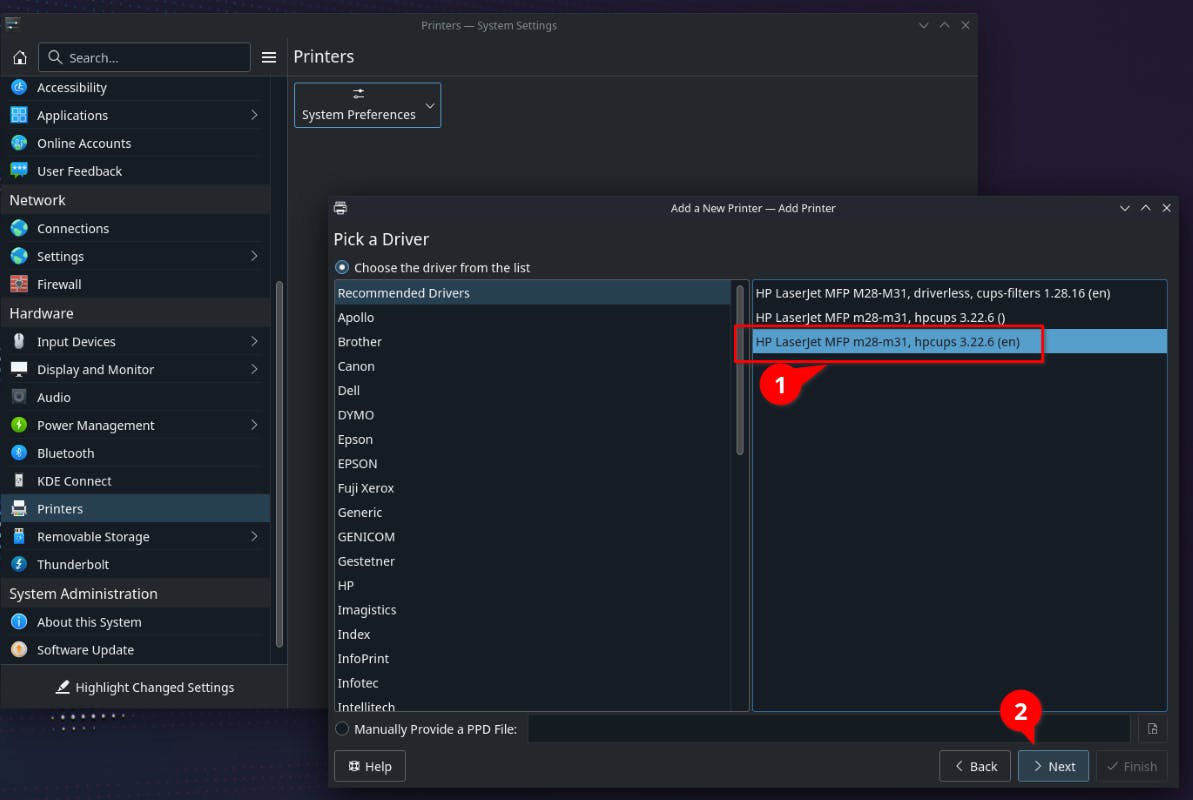Click the System Settings sidebar scrollbar
This screenshot has height=800, width=1193.
[279, 464]
